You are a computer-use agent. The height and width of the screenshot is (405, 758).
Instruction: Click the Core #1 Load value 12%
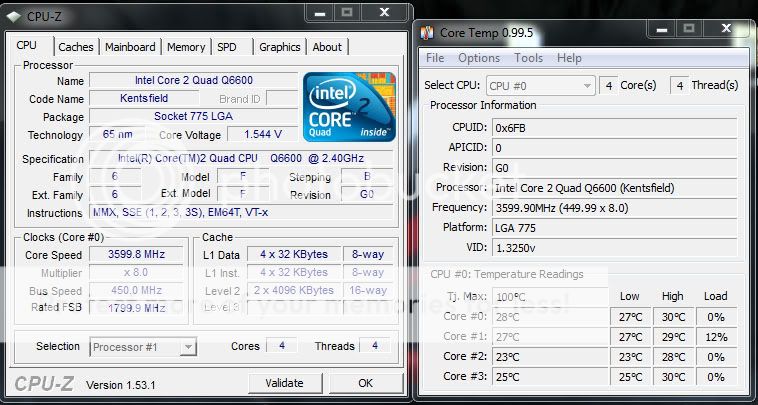(x=716, y=337)
